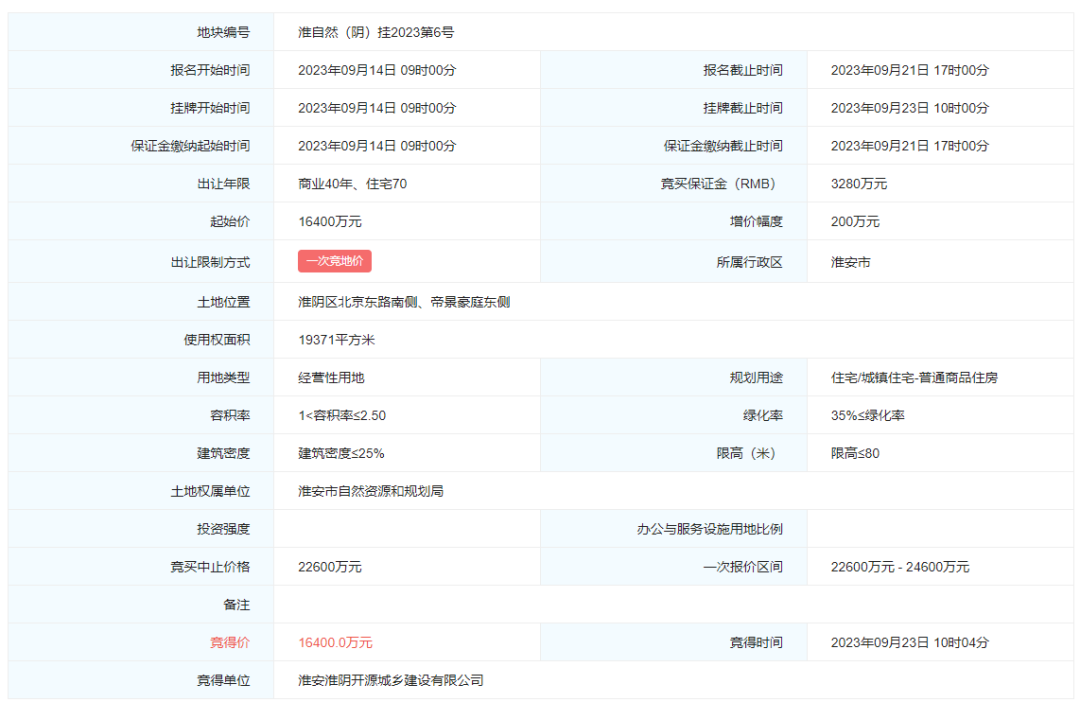Click the parcel number 淮自然（阴）挂2023第6号
Viewport: 1080px width, 702px height.
(376, 32)
